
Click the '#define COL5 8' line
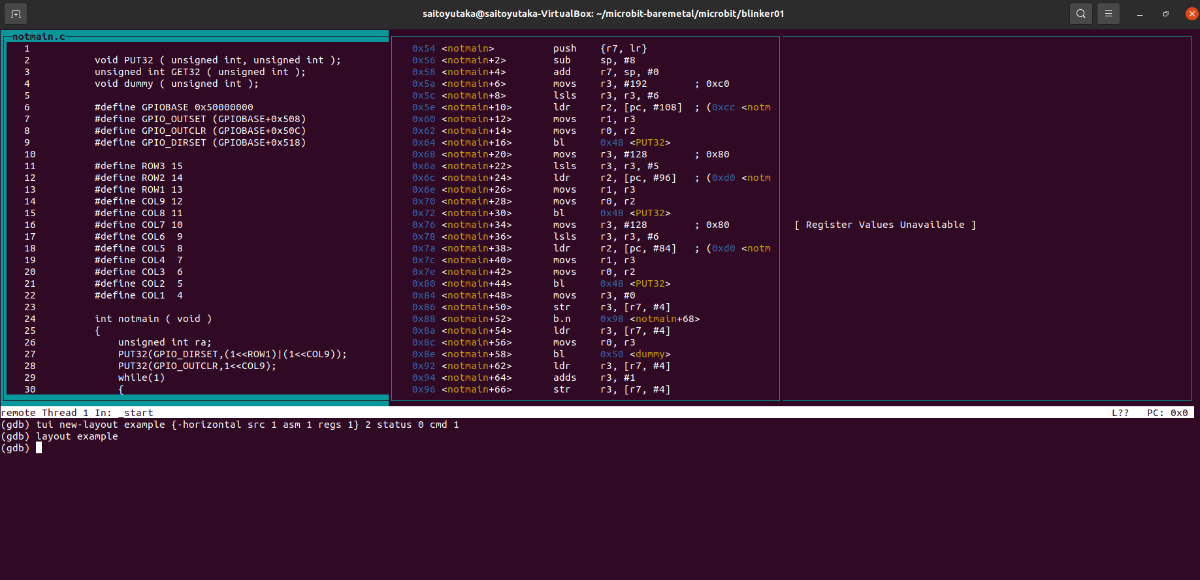pyautogui.click(x=139, y=248)
